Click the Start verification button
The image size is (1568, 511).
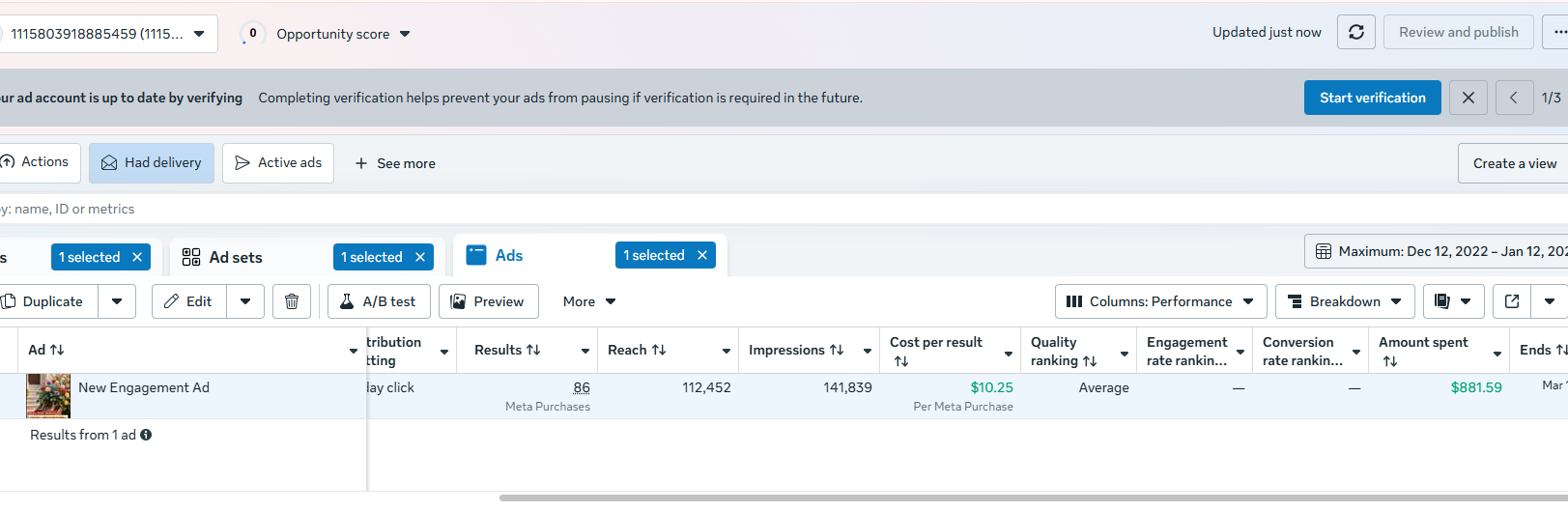[1372, 98]
